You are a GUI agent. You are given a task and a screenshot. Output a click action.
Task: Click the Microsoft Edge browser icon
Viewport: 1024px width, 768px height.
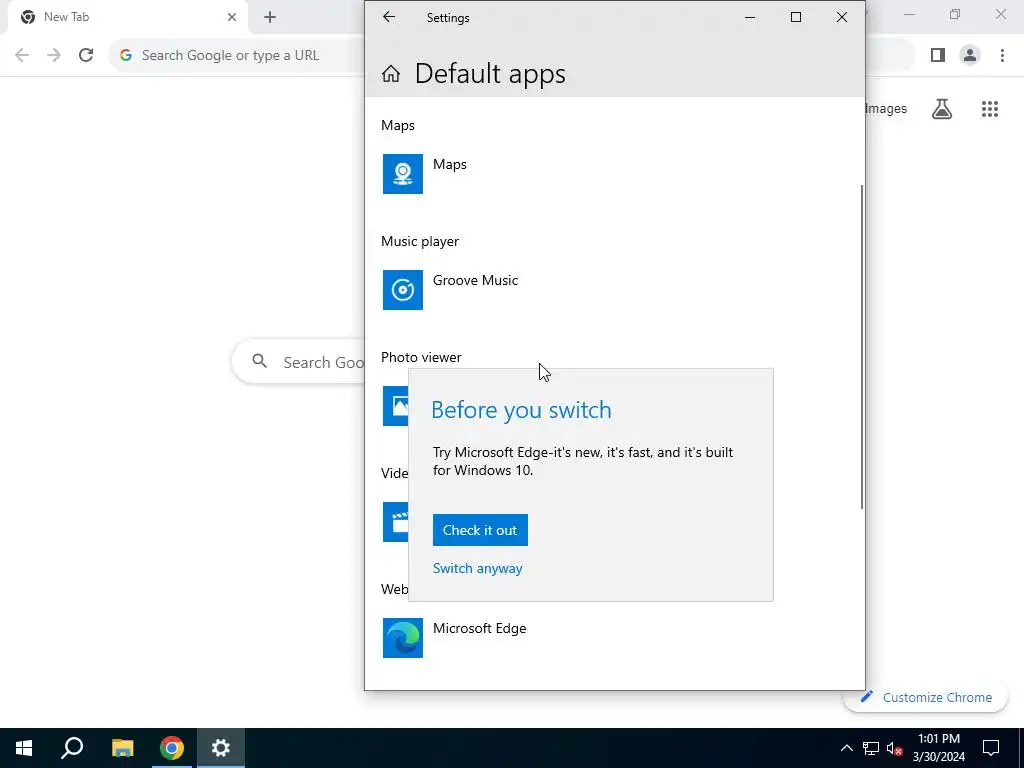click(402, 638)
